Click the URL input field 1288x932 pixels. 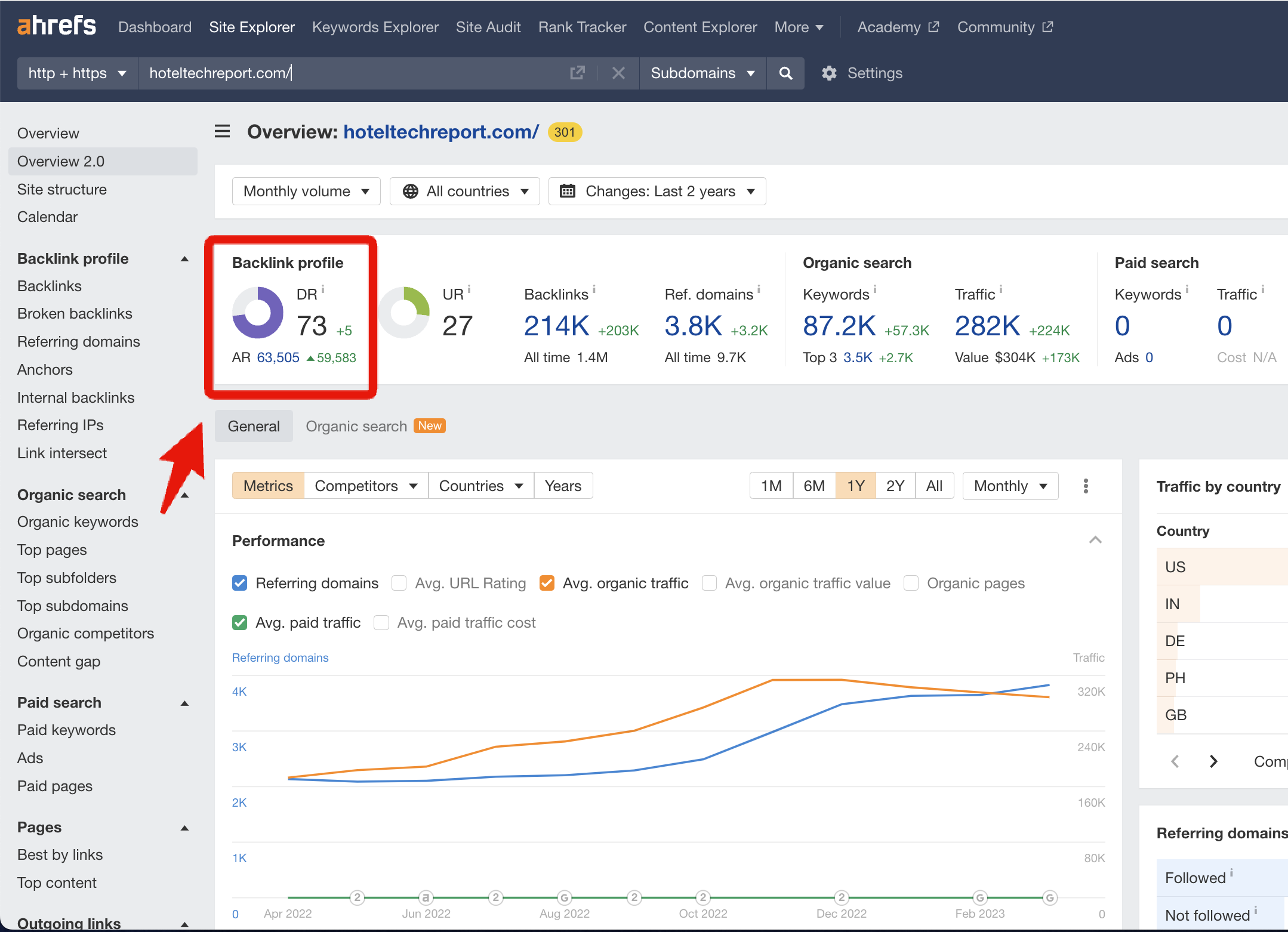[352, 73]
